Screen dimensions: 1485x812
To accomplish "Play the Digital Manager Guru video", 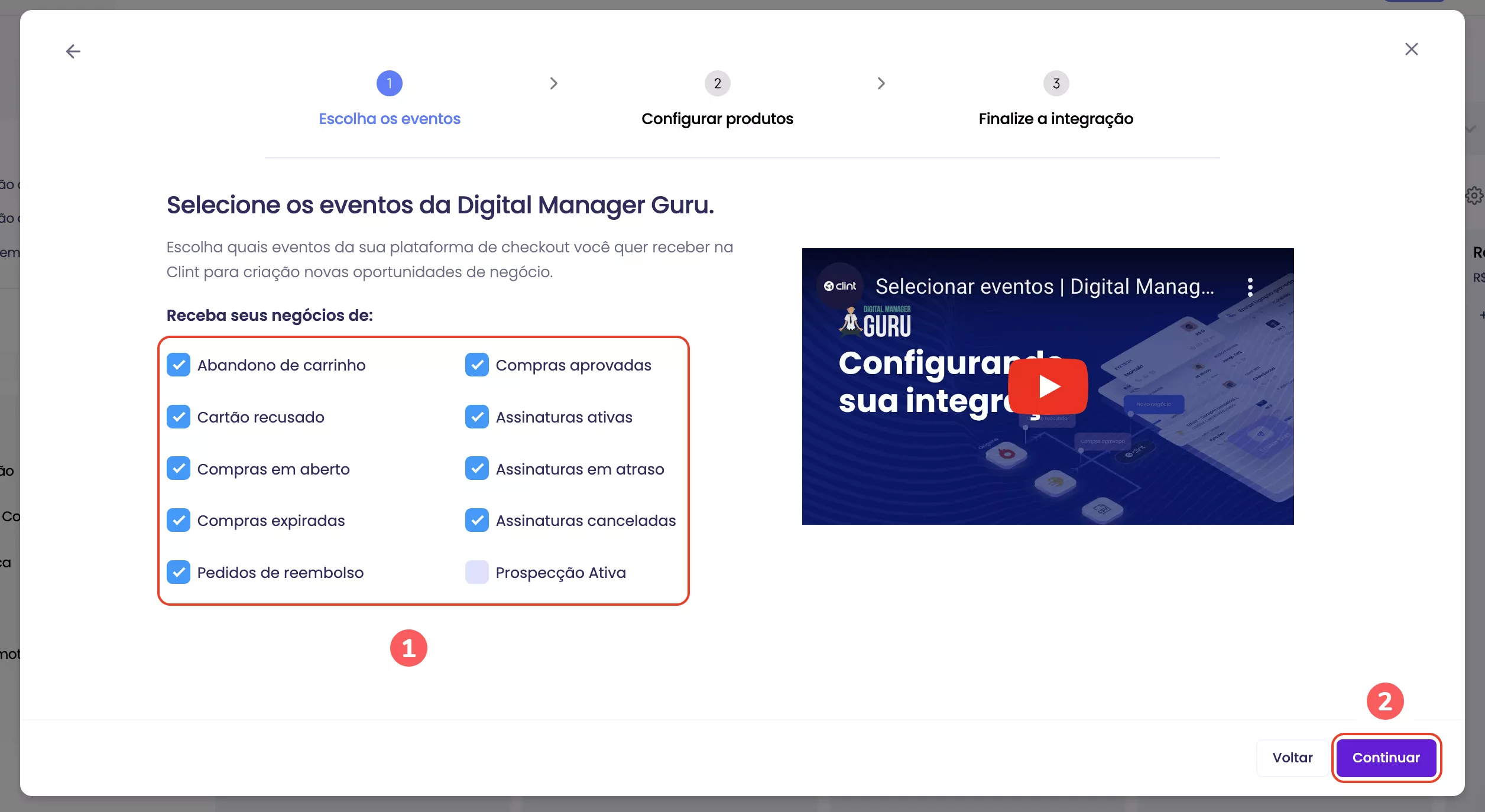I will click(1048, 386).
